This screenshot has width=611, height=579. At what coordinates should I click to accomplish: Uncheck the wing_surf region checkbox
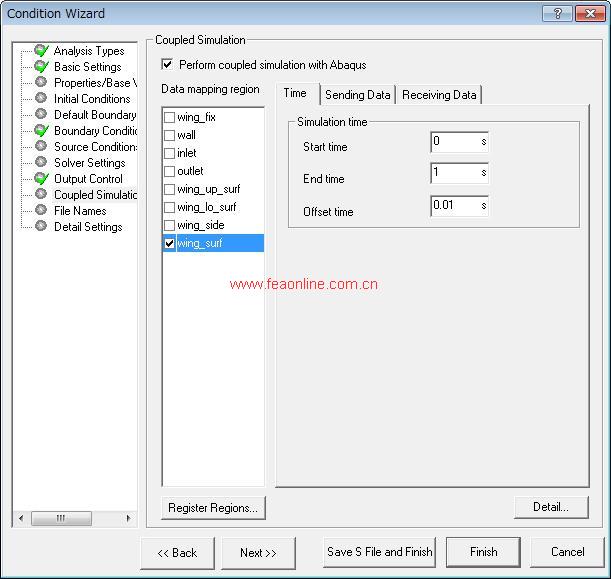point(169,243)
